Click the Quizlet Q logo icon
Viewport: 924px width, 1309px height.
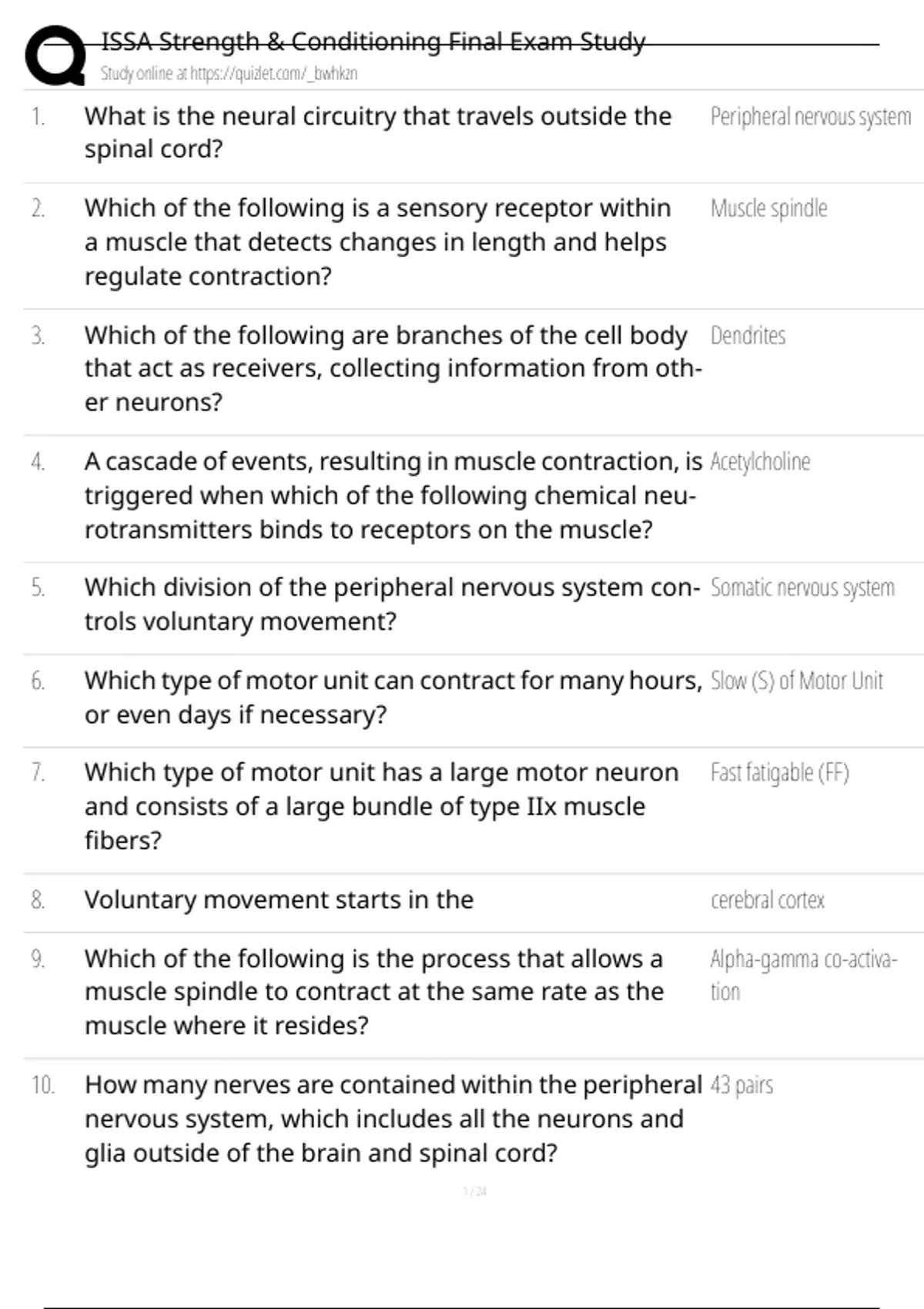point(55,55)
